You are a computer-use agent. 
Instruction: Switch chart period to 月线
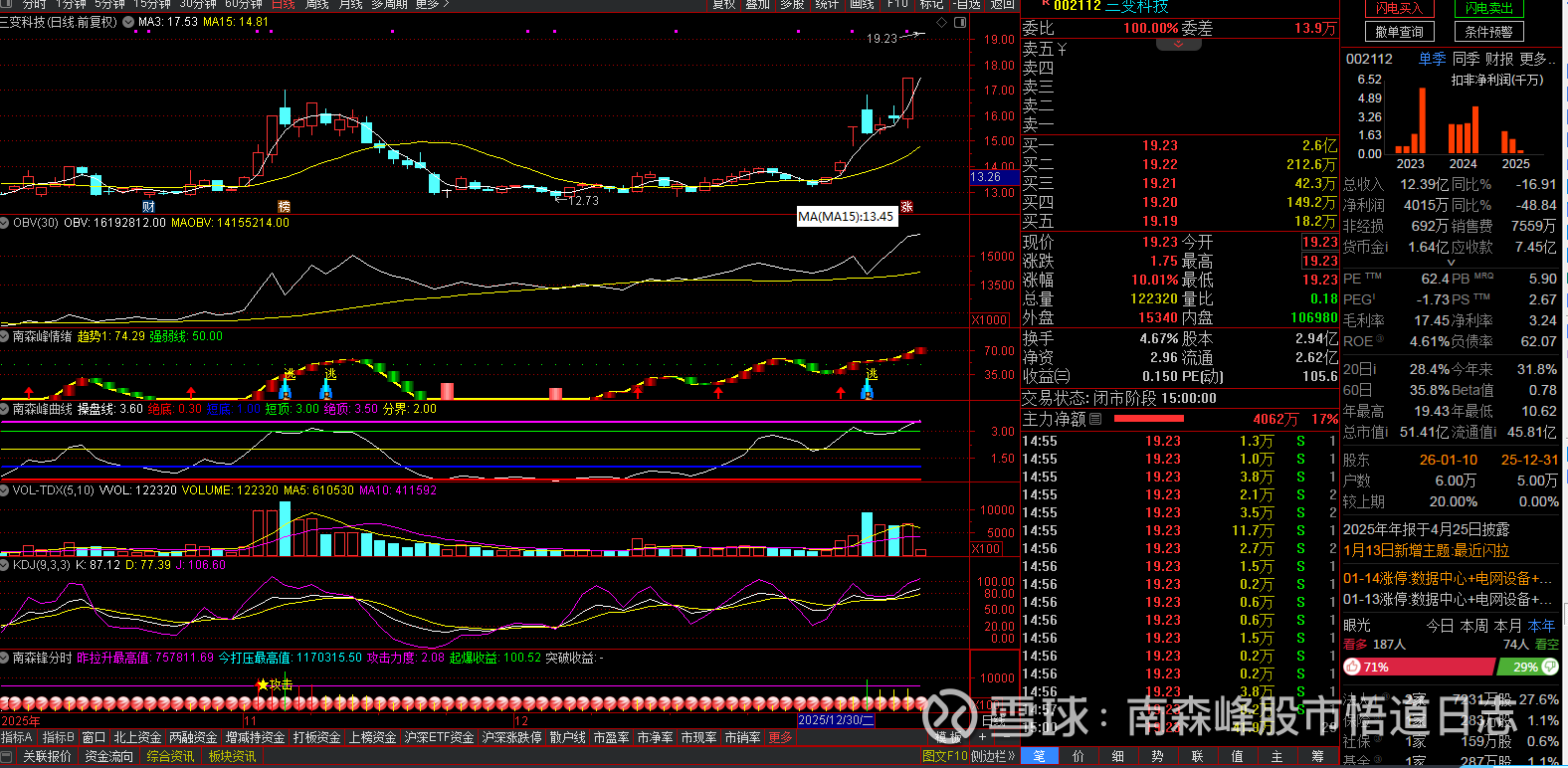click(x=350, y=5)
